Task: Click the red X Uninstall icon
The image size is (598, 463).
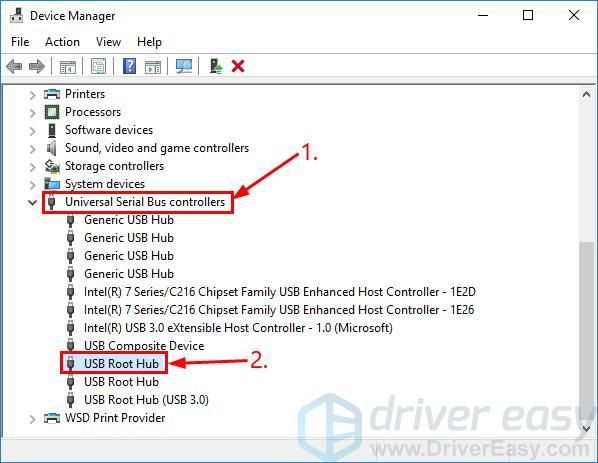Action: coord(238,66)
